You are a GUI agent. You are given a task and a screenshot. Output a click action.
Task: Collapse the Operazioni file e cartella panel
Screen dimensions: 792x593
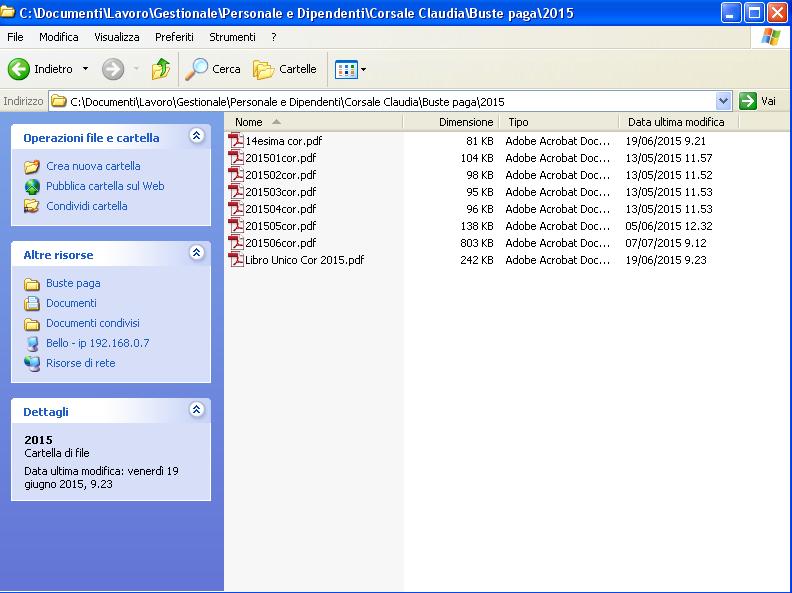coord(196,137)
